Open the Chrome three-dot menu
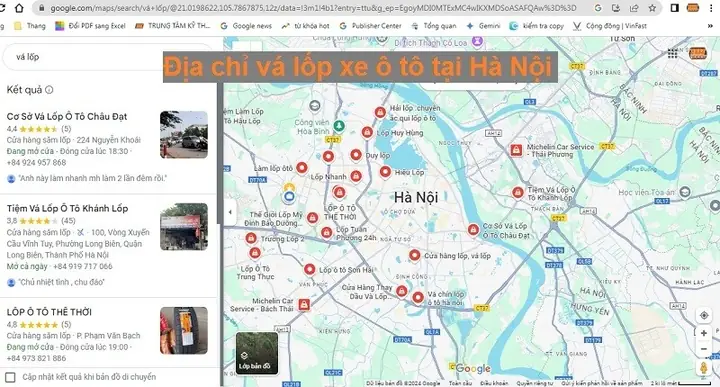Image resolution: width=720 pixels, height=387 pixels. coord(711,8)
